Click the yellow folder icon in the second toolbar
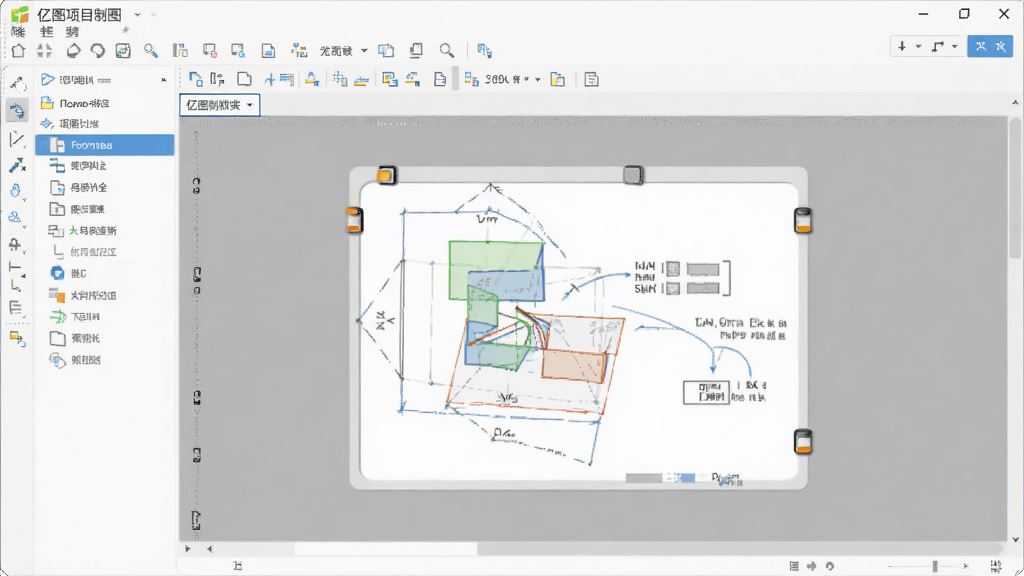Viewport: 1024px width, 576px height. pos(558,79)
